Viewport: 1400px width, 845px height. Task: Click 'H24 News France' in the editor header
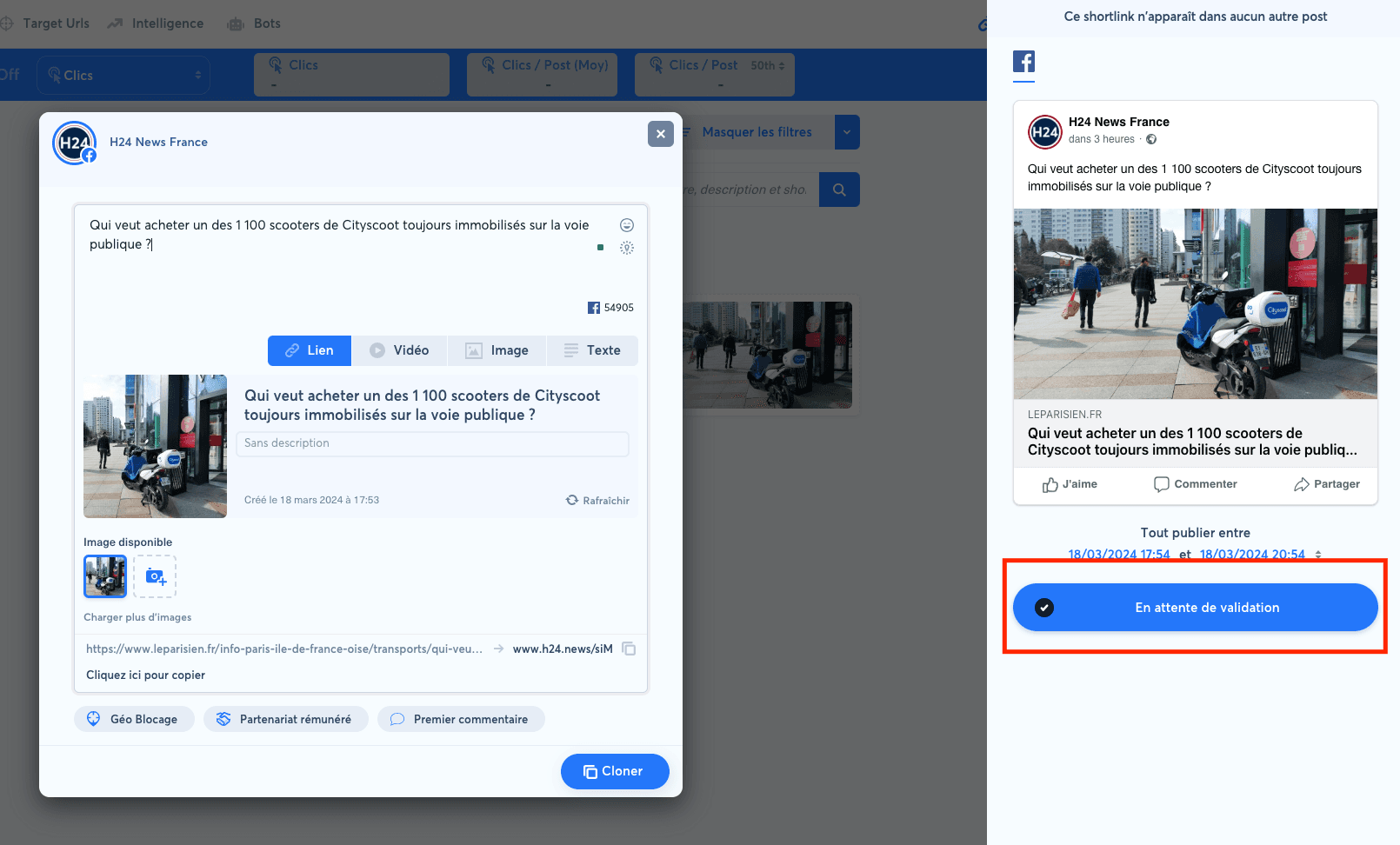158,143
